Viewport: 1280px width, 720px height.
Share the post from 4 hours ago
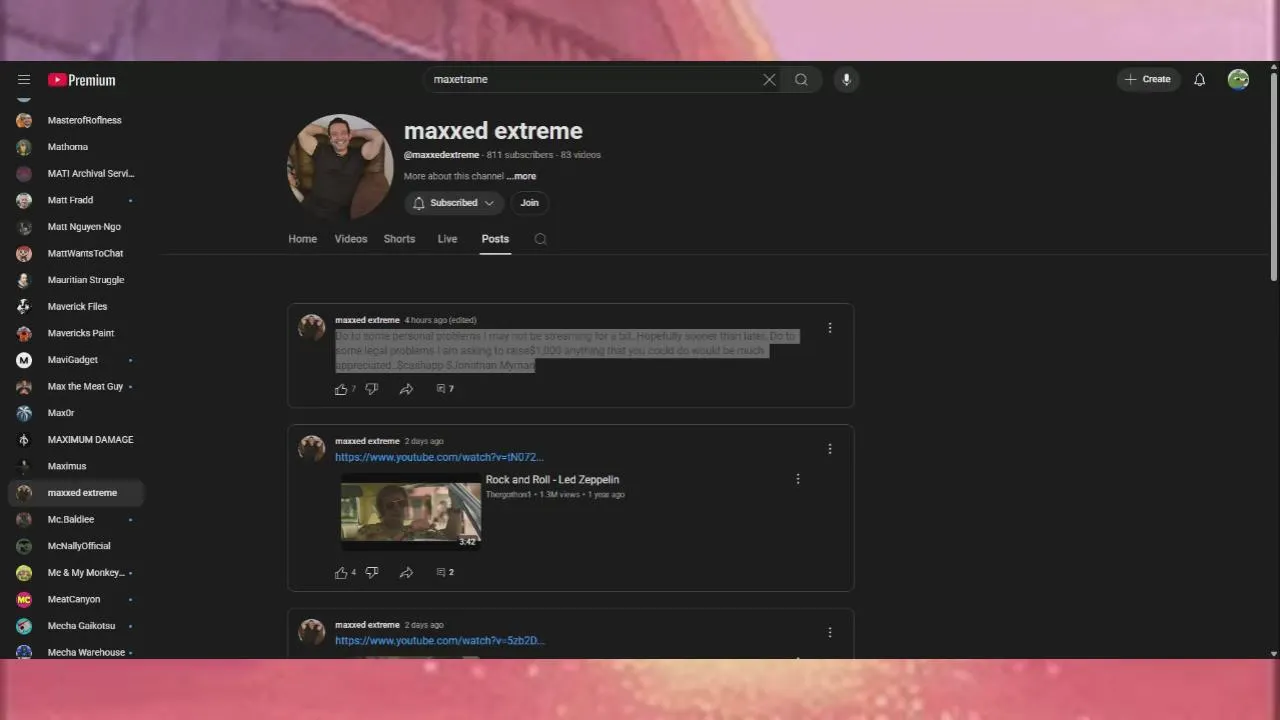406,389
